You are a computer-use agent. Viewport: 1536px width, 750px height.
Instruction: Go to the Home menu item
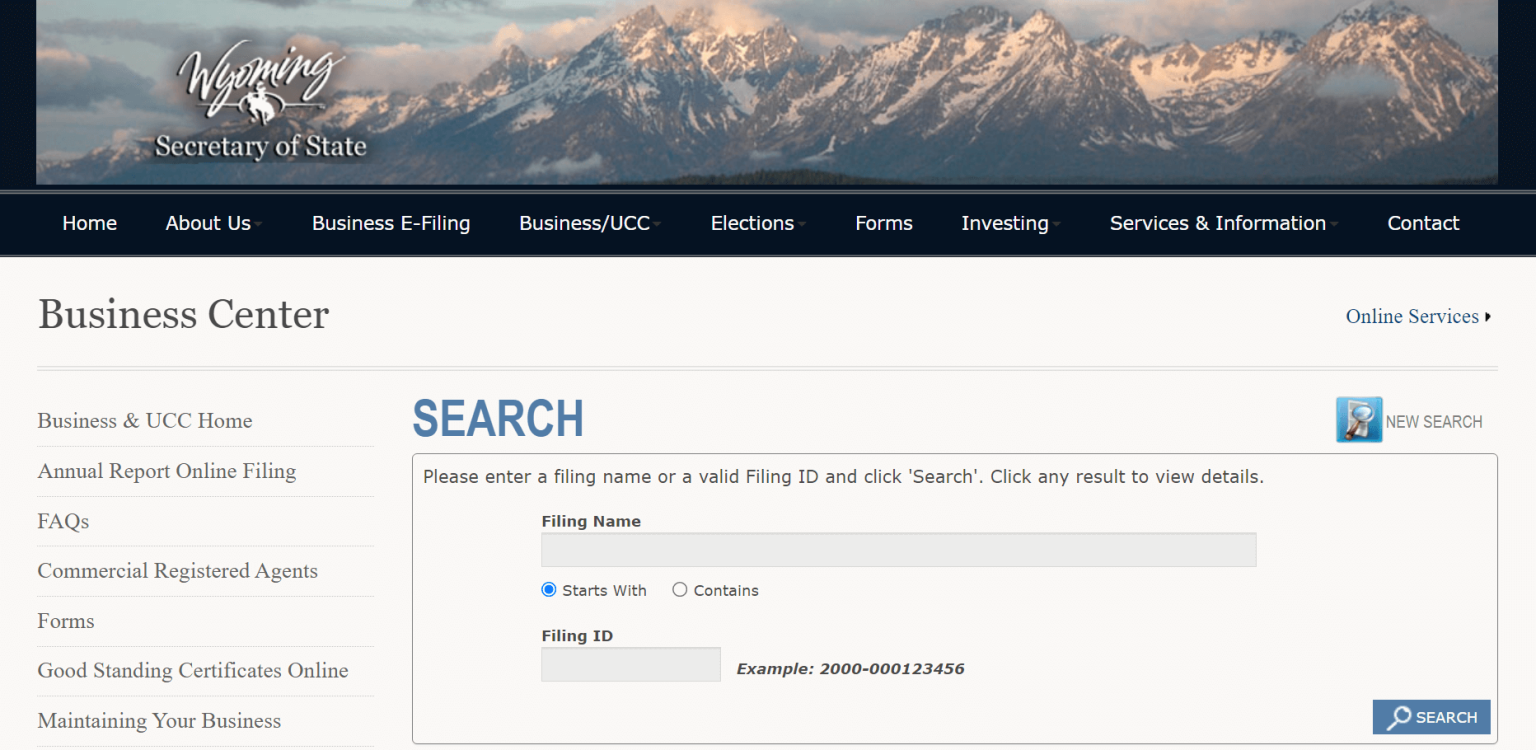(x=90, y=224)
